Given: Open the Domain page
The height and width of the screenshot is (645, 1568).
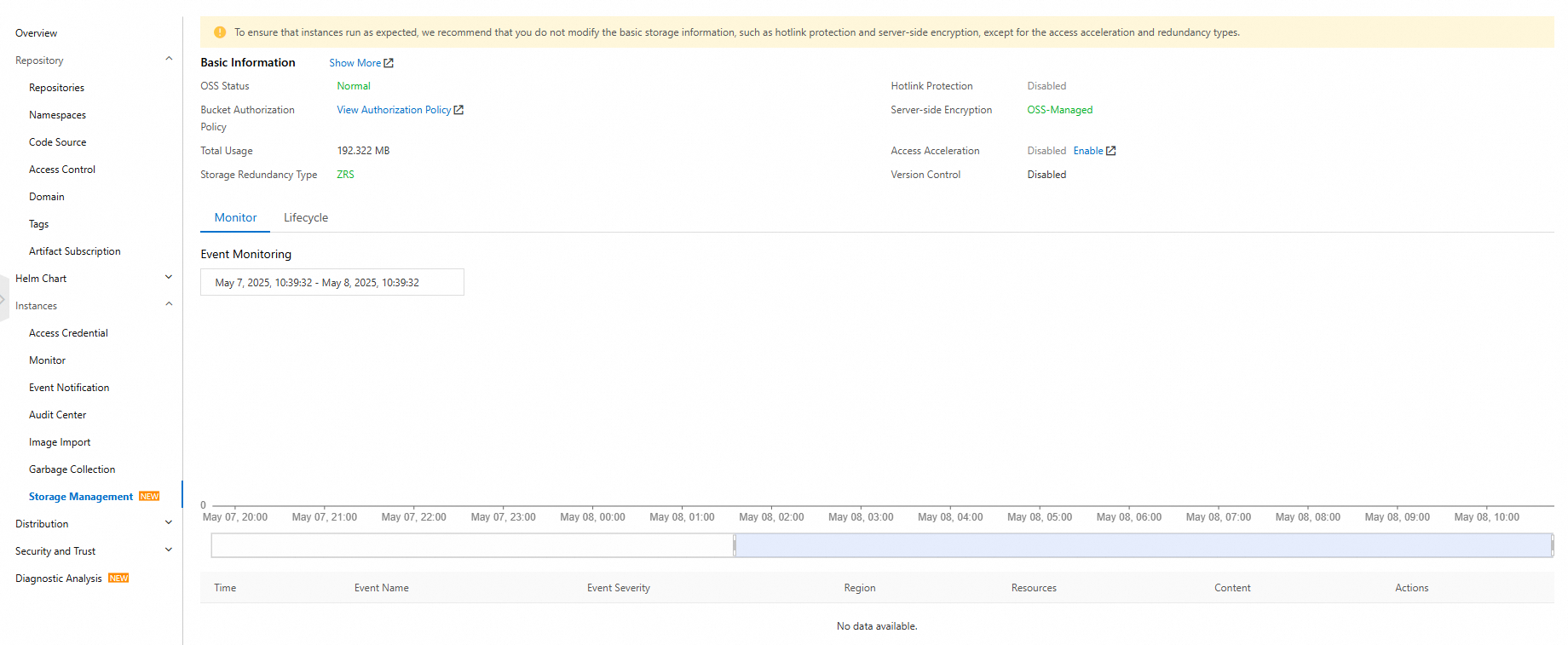Looking at the screenshot, I should (x=47, y=197).
